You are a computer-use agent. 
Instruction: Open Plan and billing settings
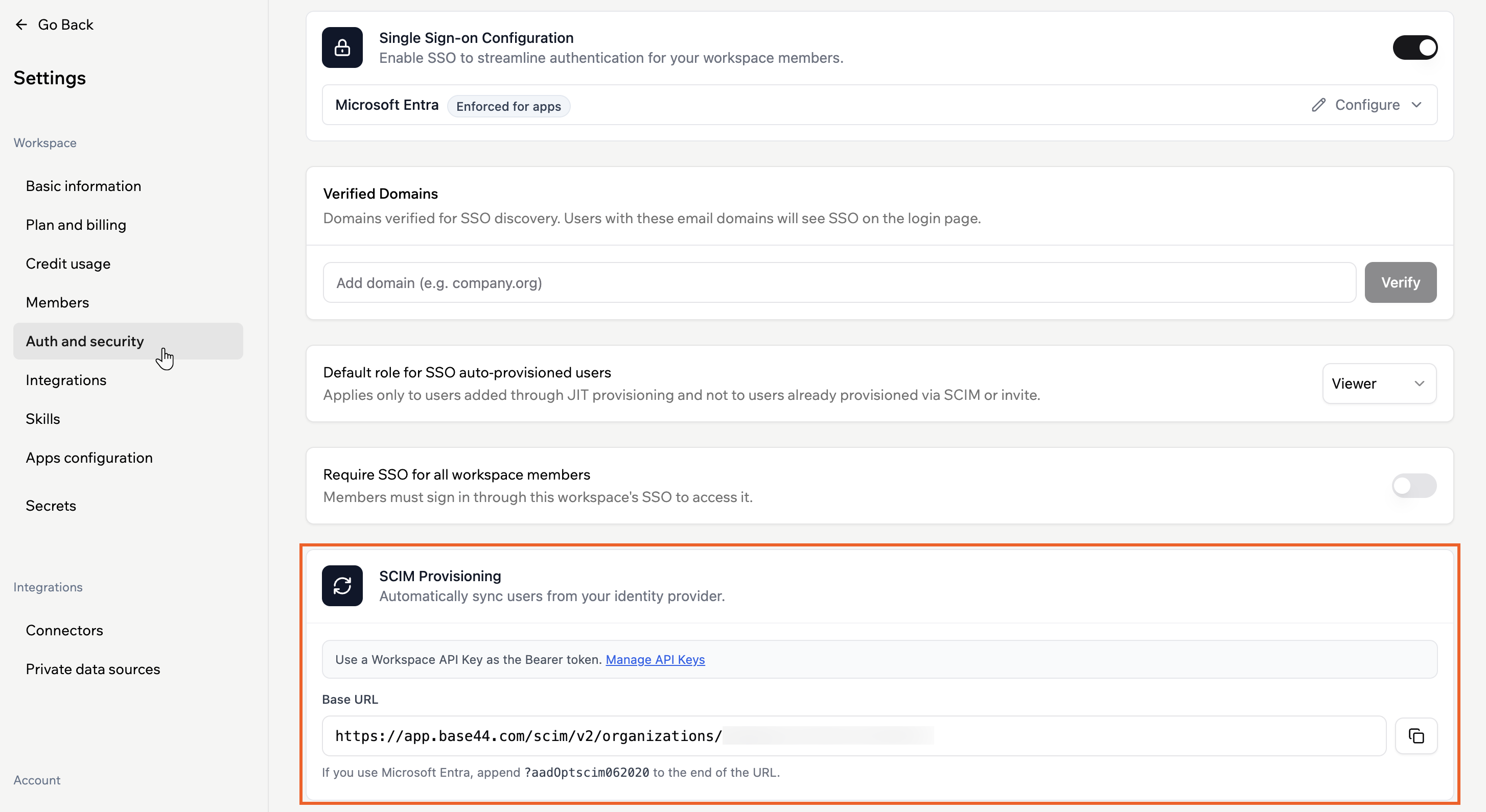[76, 225]
